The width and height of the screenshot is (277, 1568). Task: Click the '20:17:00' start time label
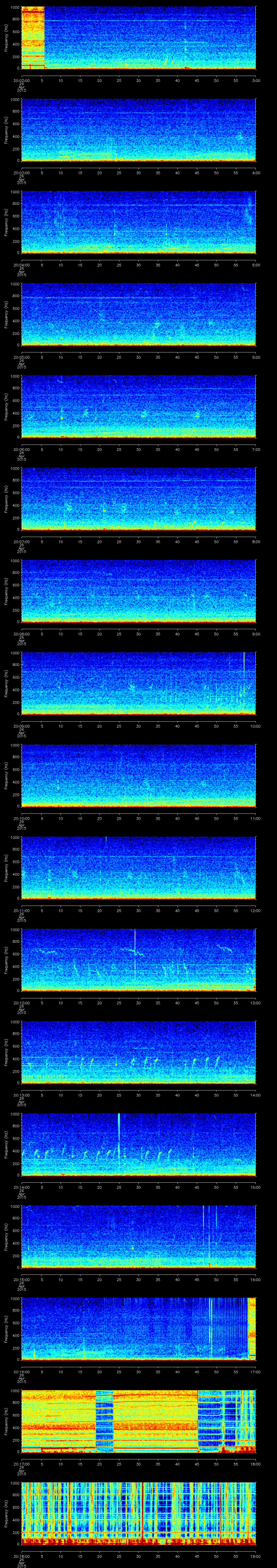(x=21, y=1463)
